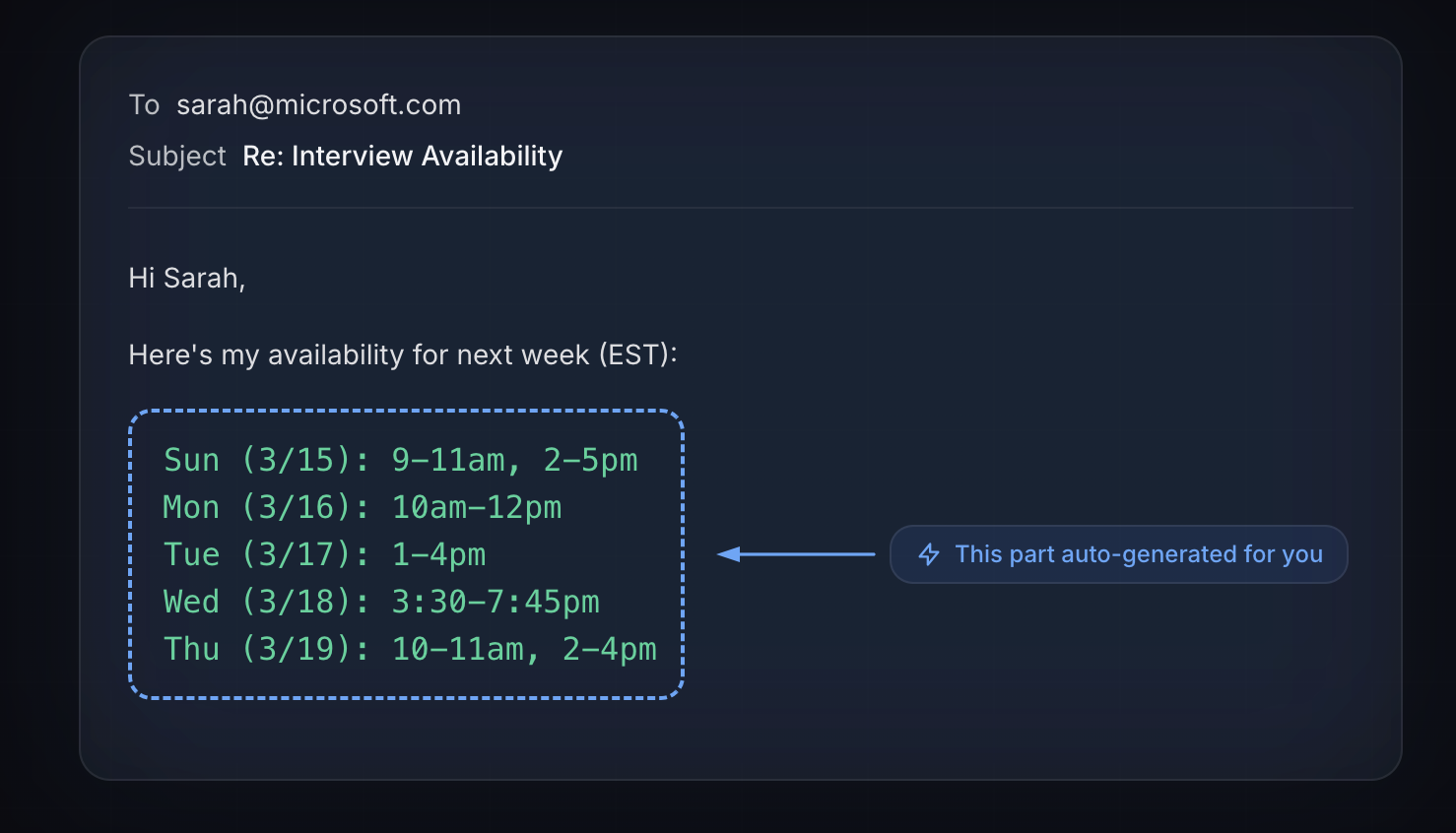Click the sarah@microsoft.com recipient address
1456x833 pixels.
319,104
